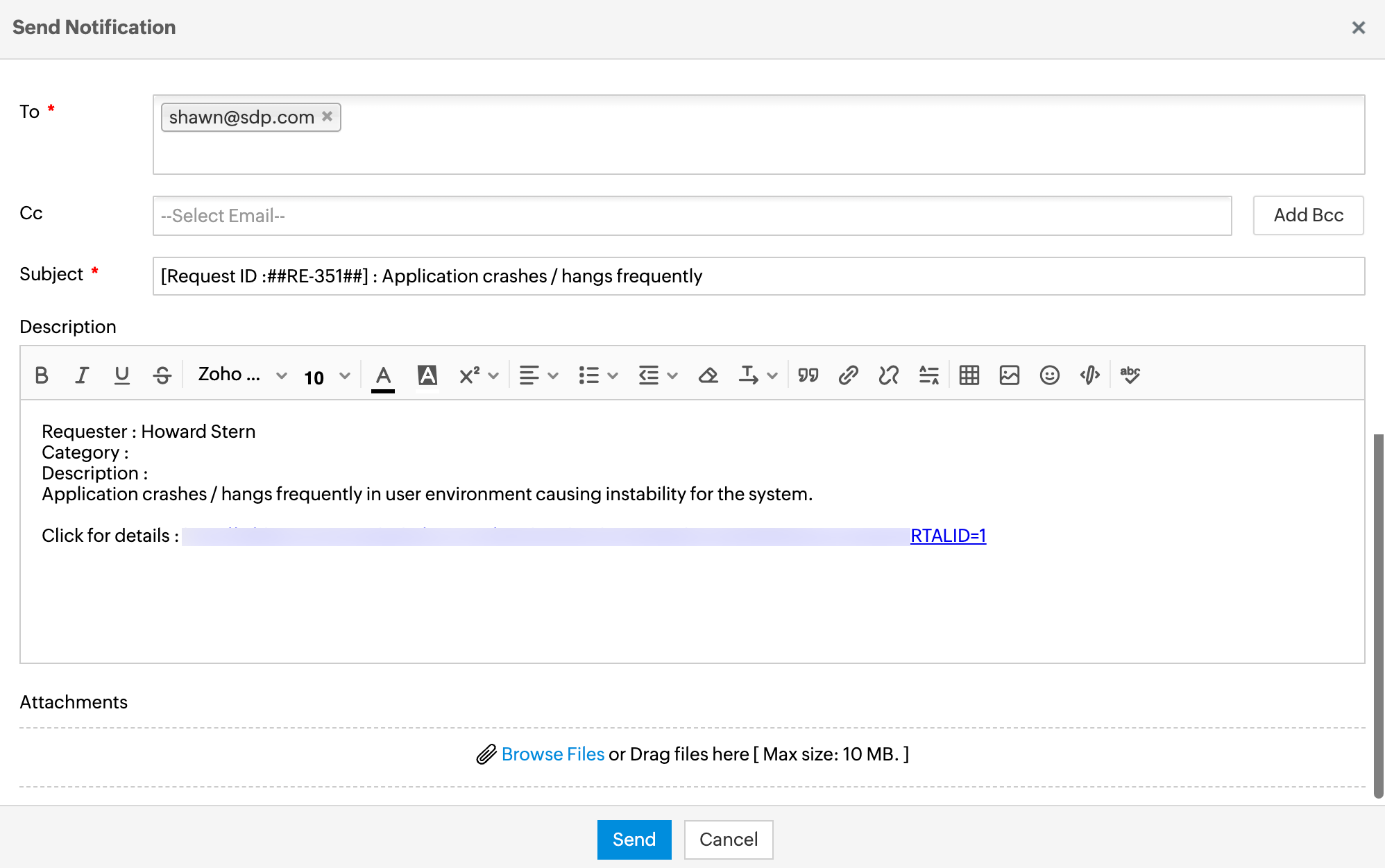Expand the text alignment options
The width and height of the screenshot is (1385, 868).
tap(538, 375)
